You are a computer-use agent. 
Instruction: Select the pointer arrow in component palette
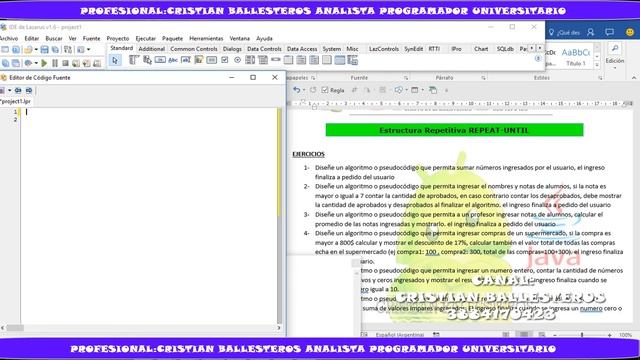coord(115,60)
